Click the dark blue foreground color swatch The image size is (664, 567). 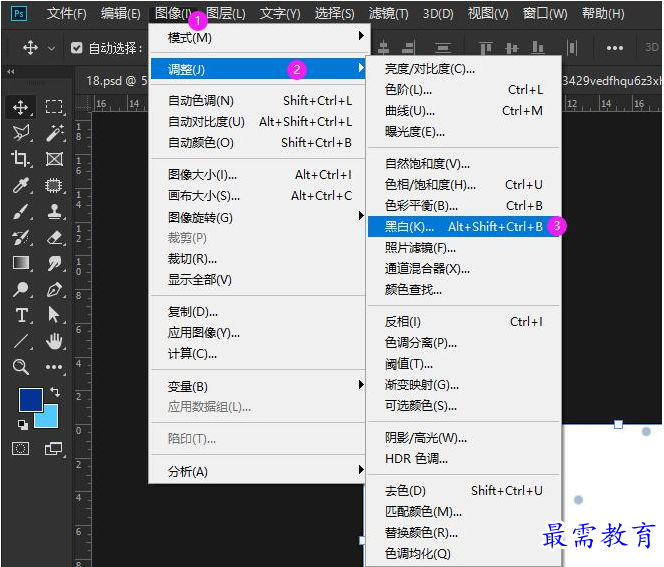point(29,398)
